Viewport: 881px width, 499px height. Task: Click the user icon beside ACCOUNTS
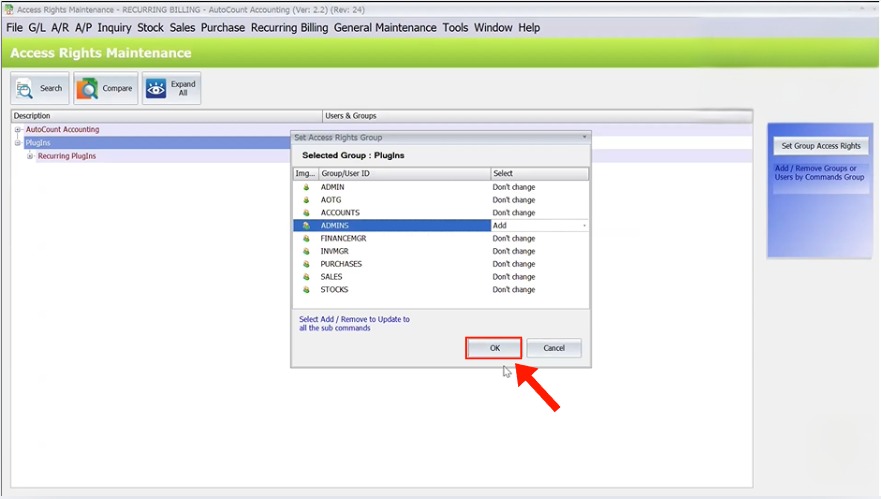[x=306, y=213]
